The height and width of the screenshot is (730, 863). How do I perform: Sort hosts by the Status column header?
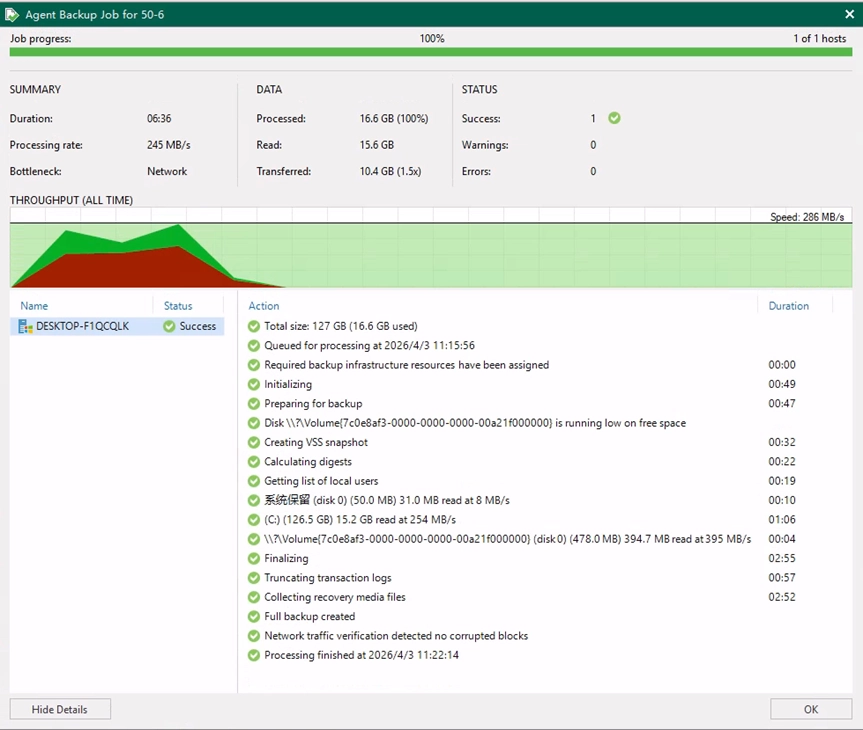click(x=178, y=306)
